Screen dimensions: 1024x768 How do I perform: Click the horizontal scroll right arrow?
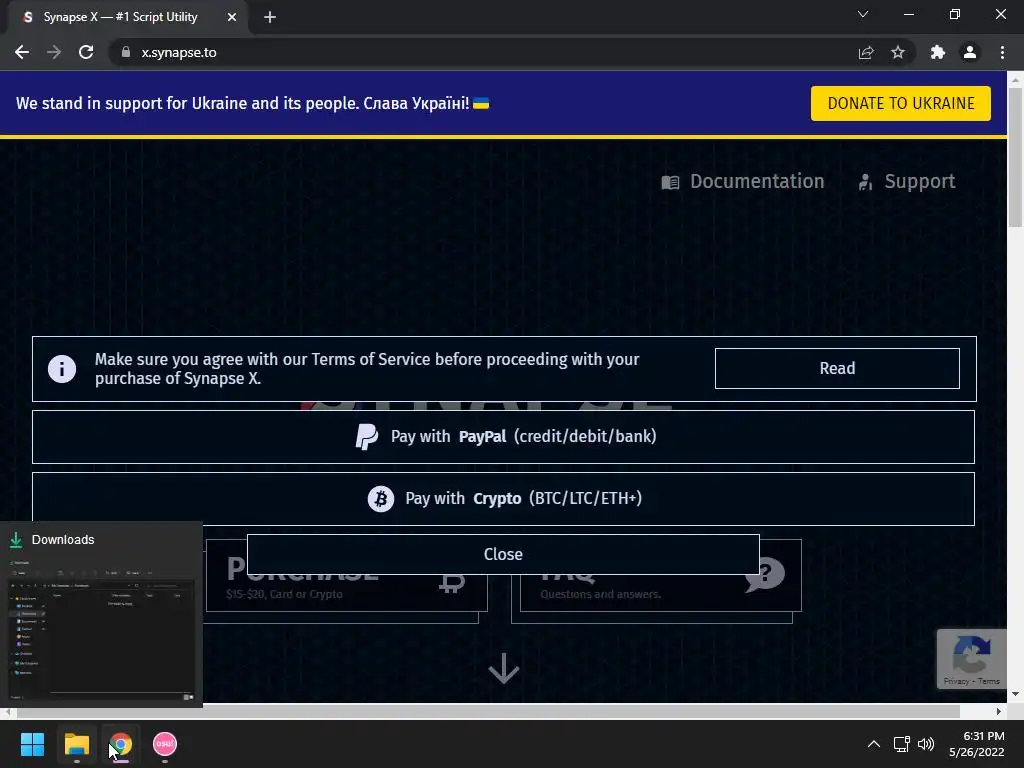point(999,711)
